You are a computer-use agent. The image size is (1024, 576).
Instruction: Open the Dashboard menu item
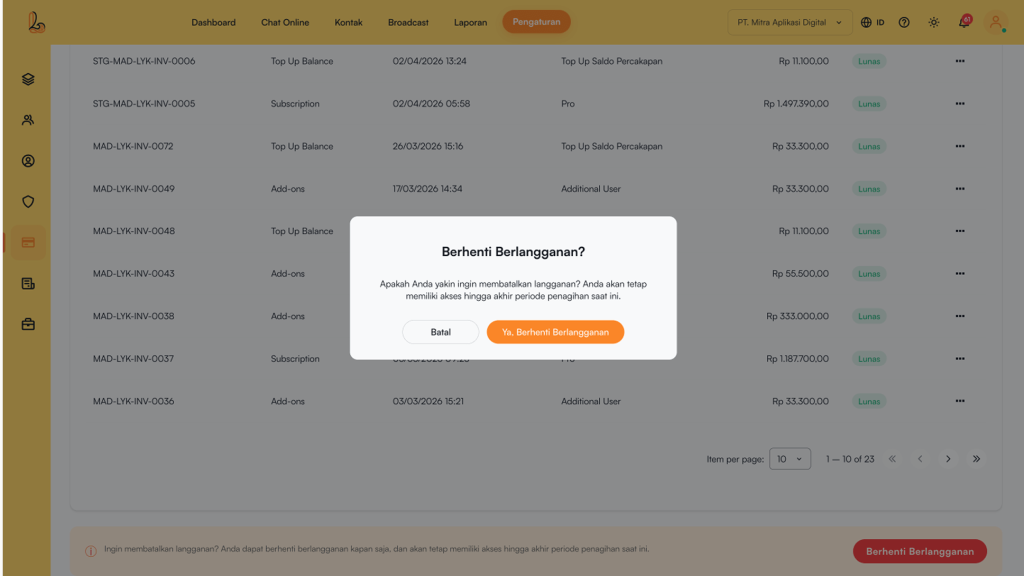213,22
